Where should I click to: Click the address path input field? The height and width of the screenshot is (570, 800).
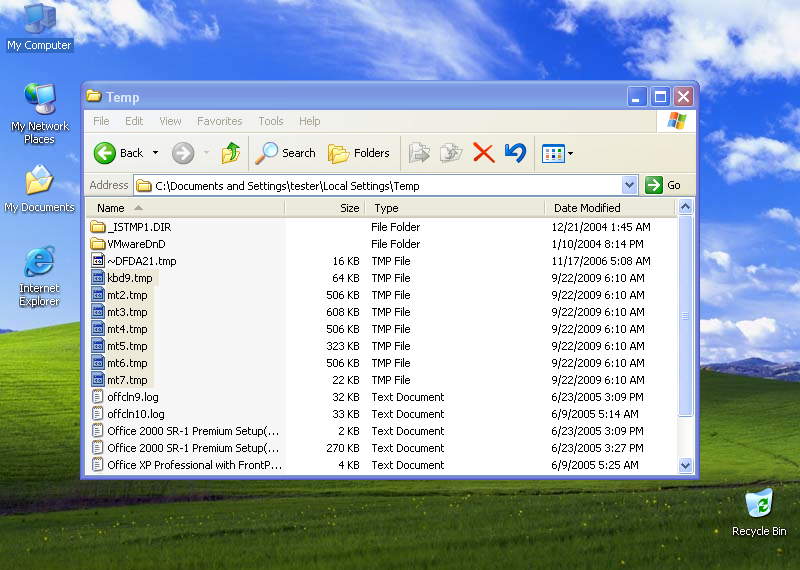tap(380, 185)
